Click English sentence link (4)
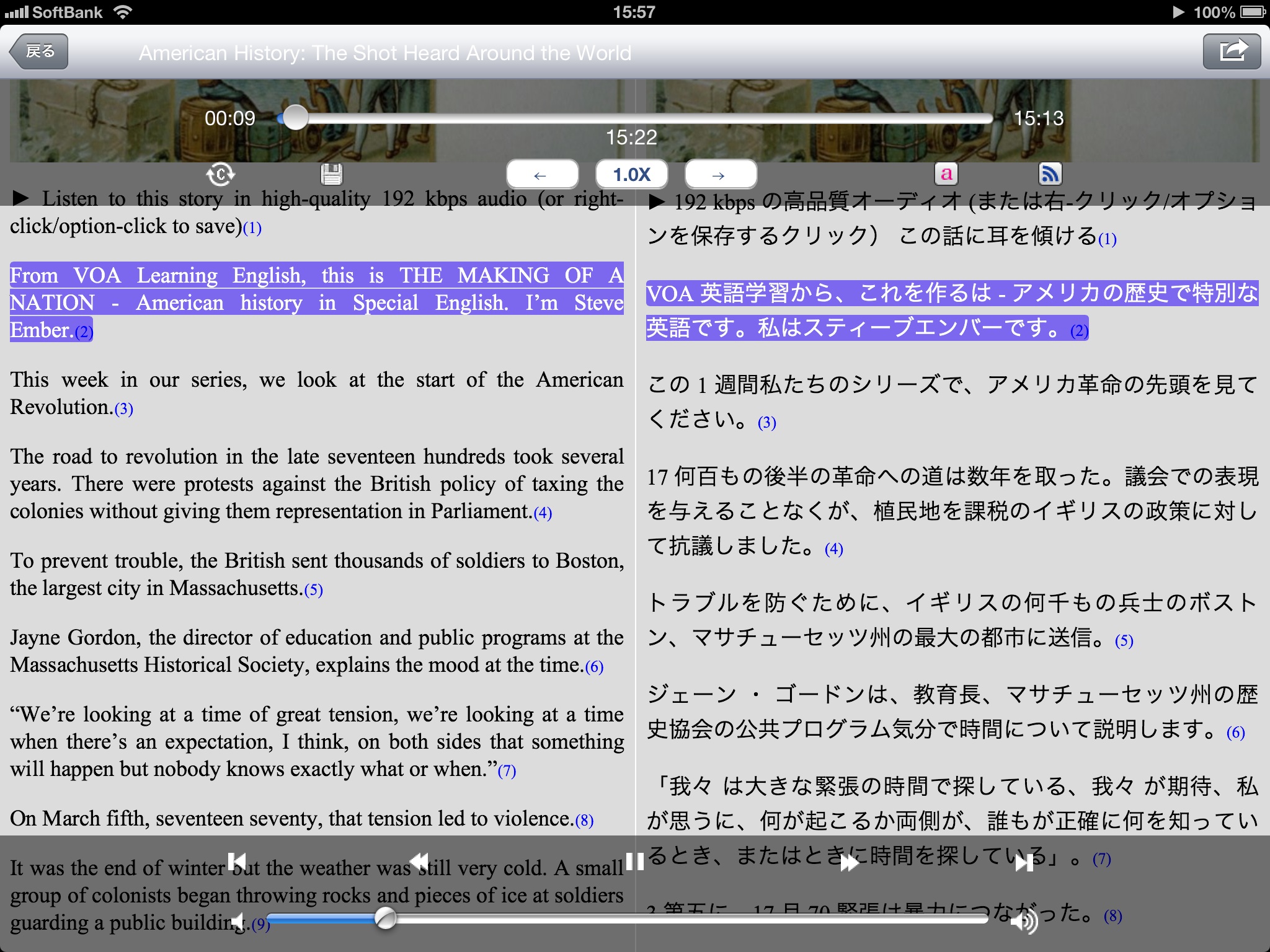The width and height of the screenshot is (1270, 952). (543, 513)
